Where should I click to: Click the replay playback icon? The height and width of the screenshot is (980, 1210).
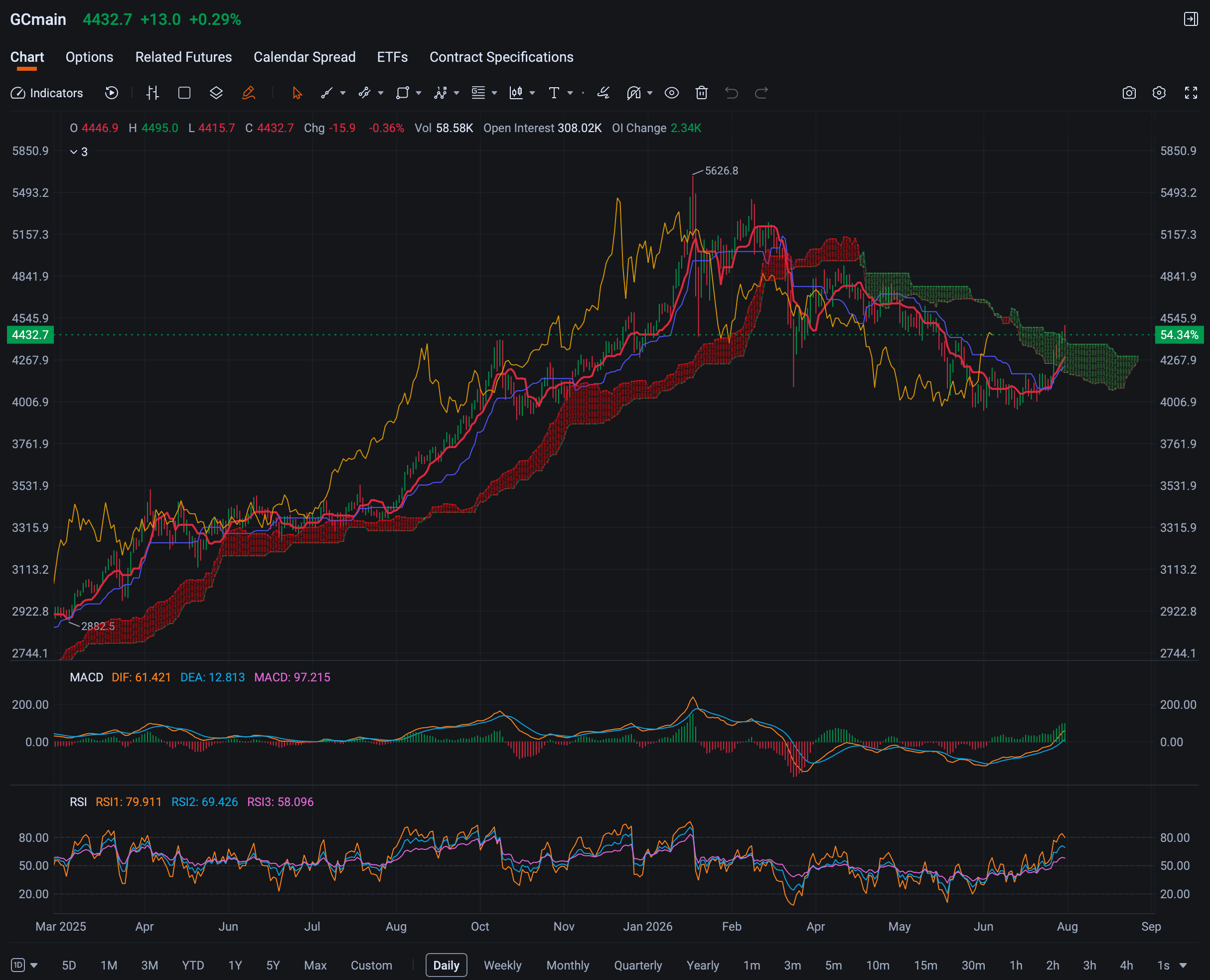coord(112,93)
